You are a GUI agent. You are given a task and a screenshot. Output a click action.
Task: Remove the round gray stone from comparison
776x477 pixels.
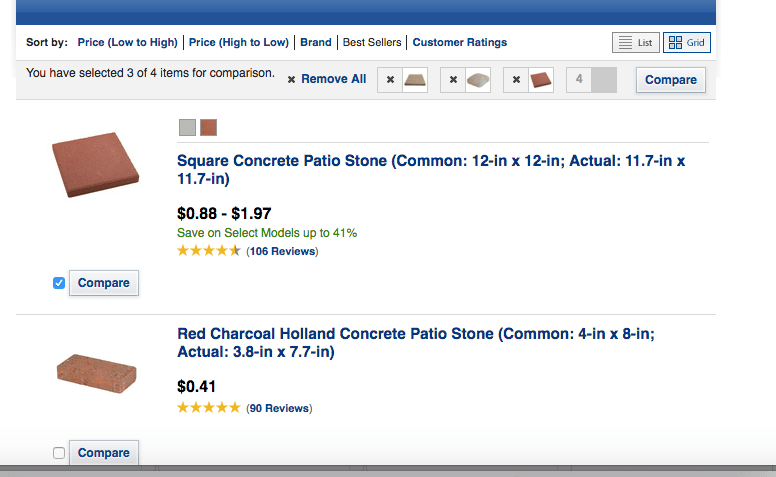click(453, 80)
